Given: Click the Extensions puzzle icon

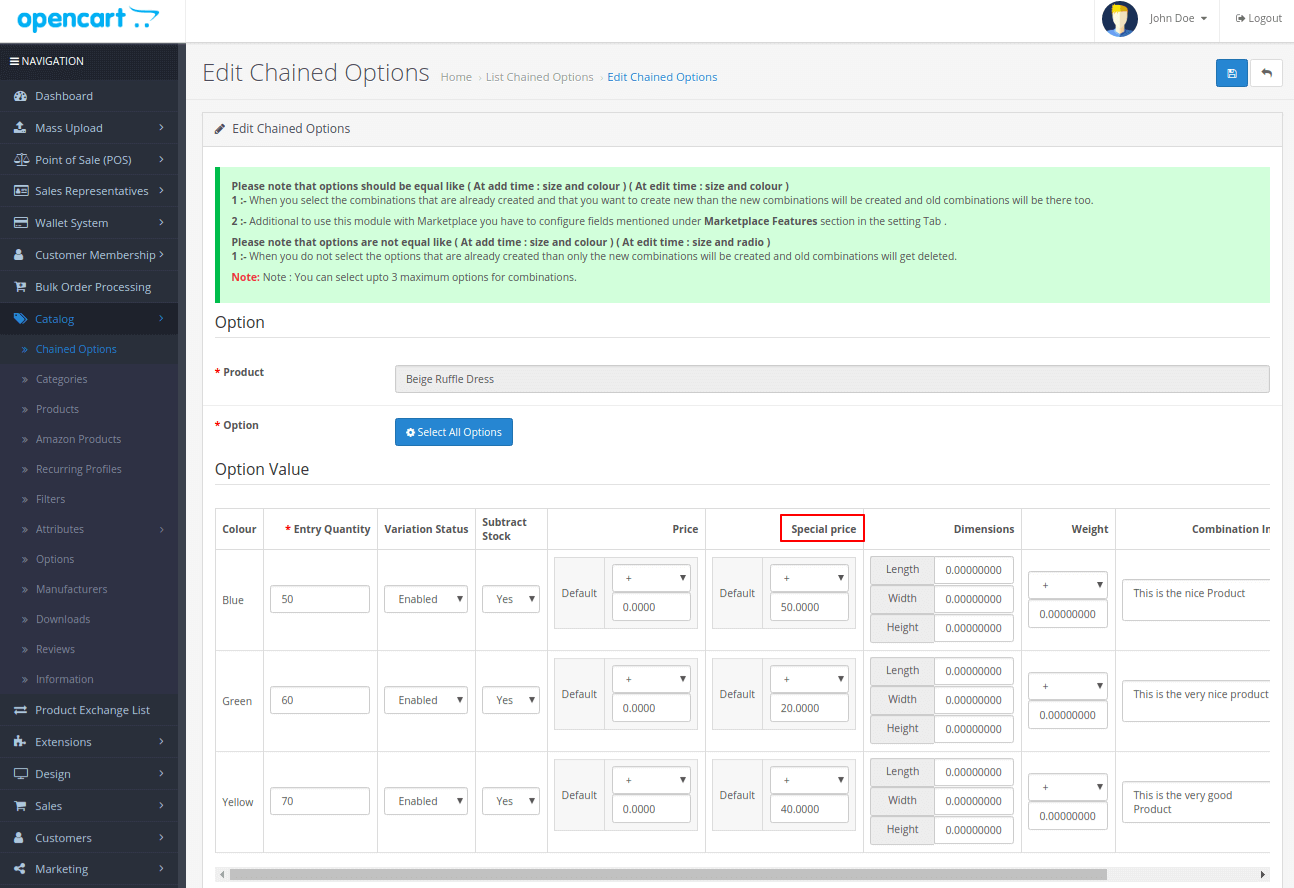Looking at the screenshot, I should pyautogui.click(x=20, y=742).
